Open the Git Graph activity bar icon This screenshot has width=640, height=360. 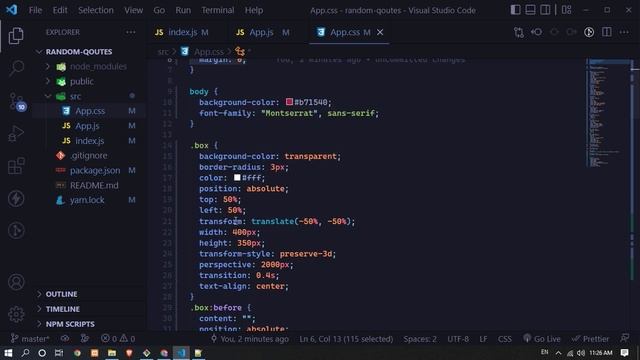[x=16, y=231]
